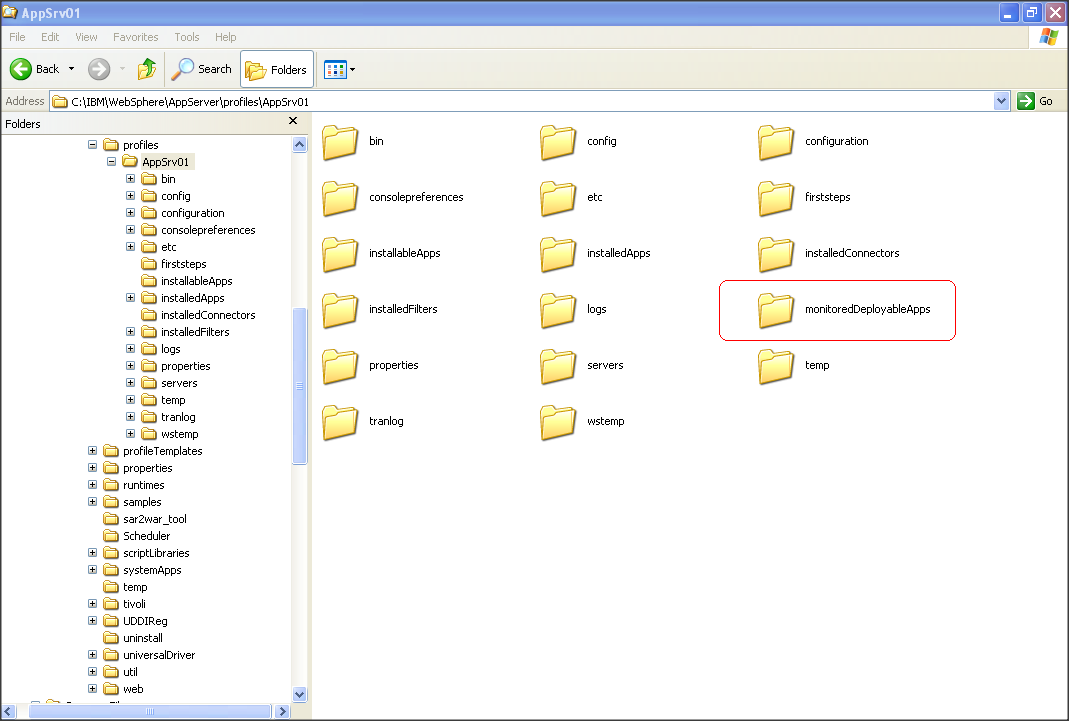The width and height of the screenshot is (1069, 721).
Task: Click the green Go arrow icon
Action: point(1025,100)
